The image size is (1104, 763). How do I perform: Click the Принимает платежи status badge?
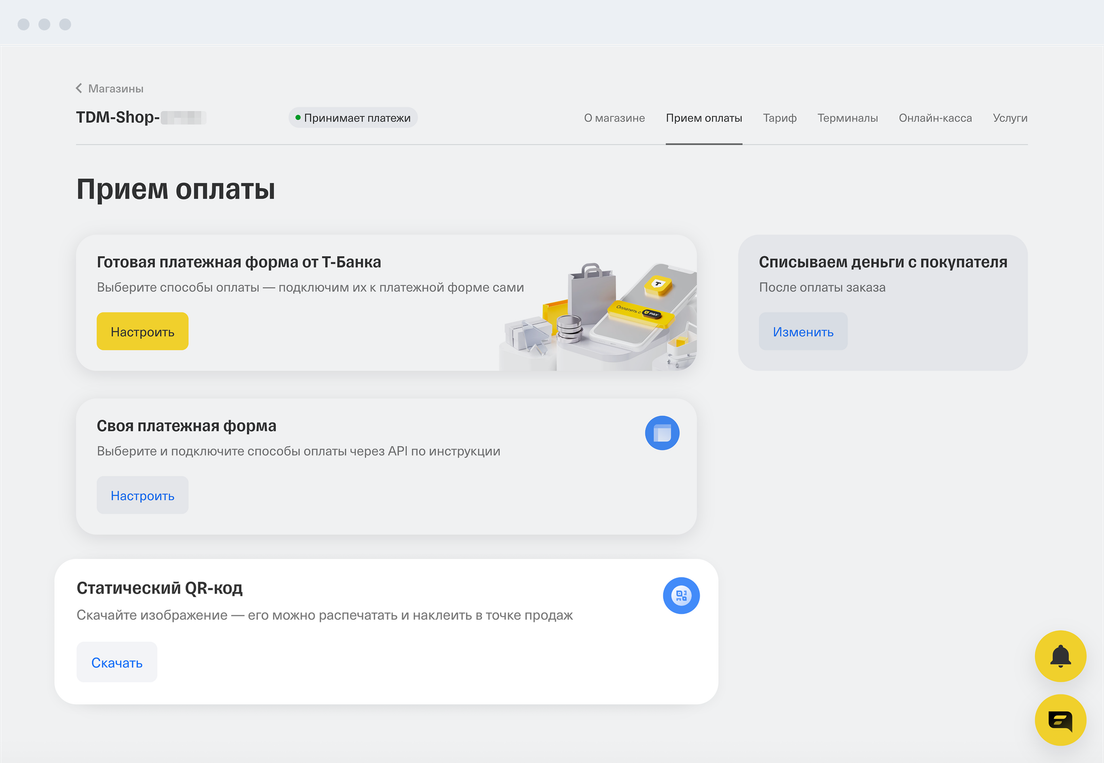(x=353, y=118)
